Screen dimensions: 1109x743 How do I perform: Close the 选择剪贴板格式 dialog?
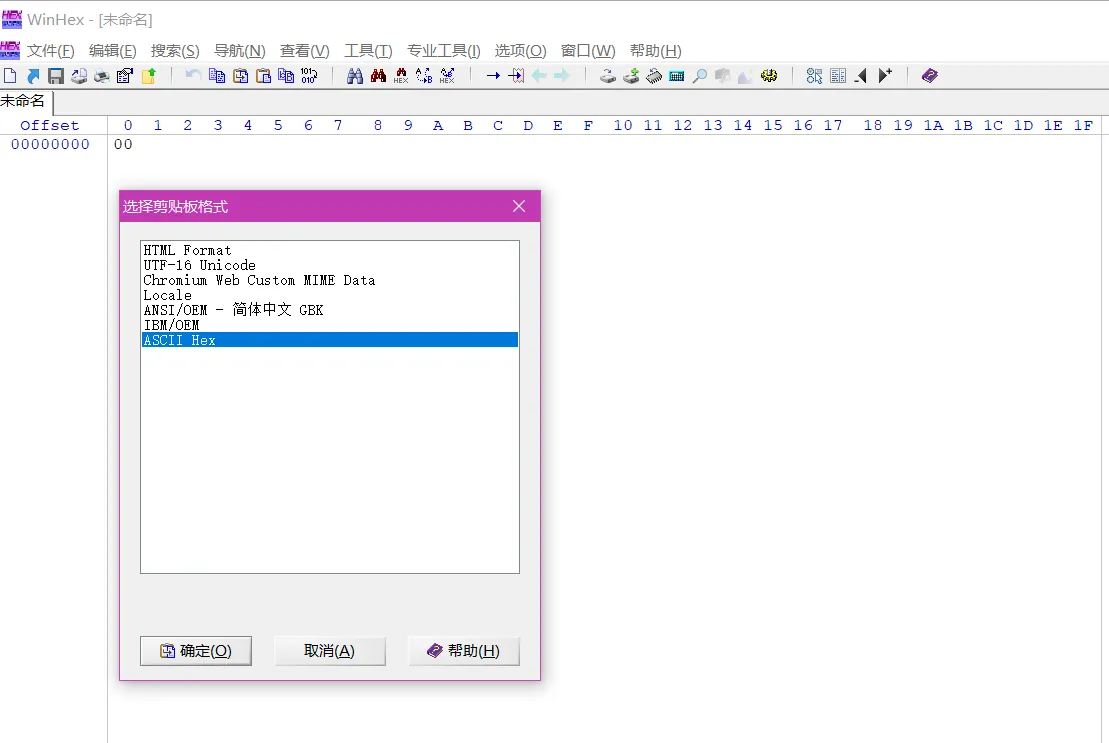pos(519,206)
